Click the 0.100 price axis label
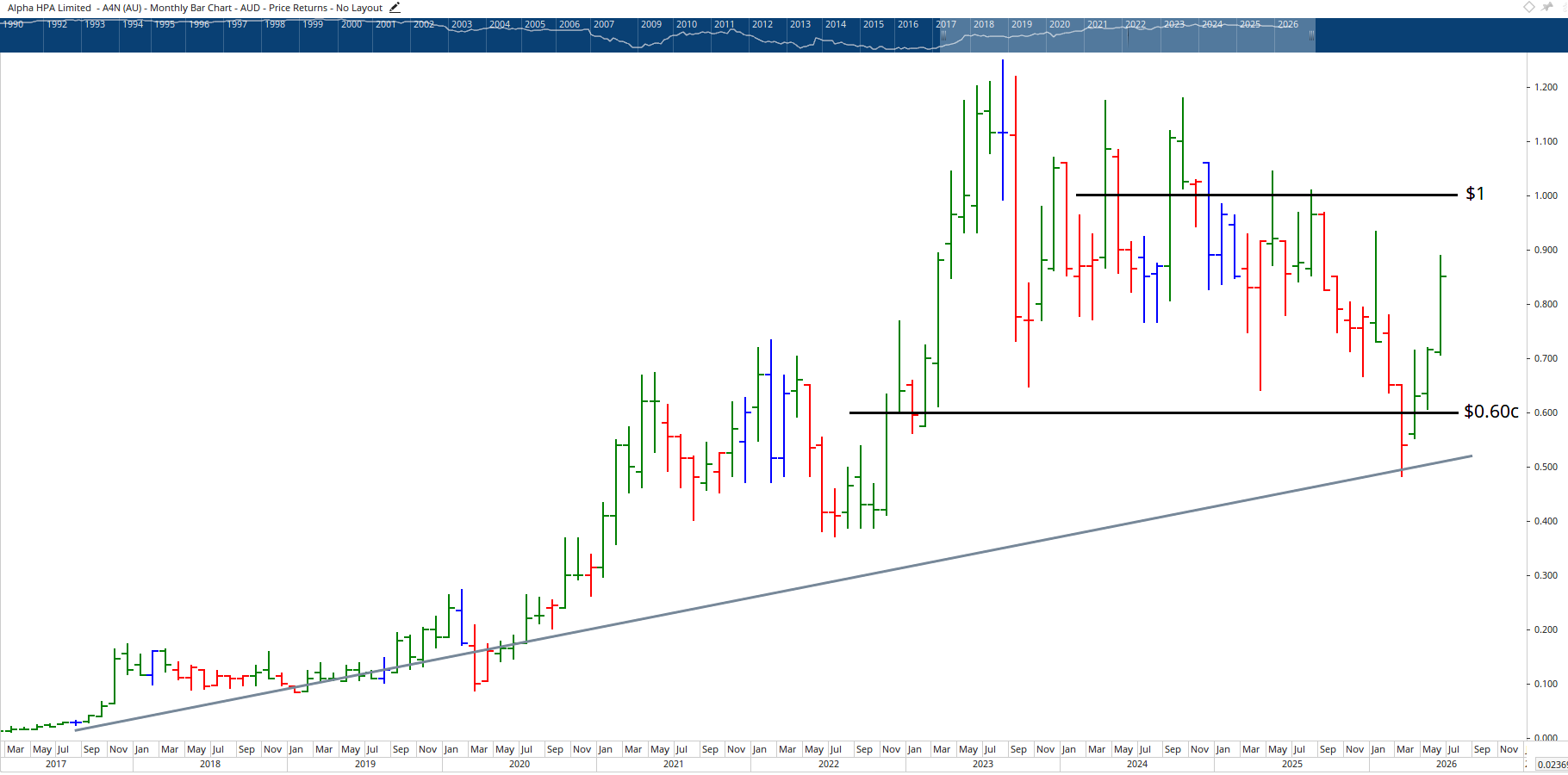Image resolution: width=1568 pixels, height=775 pixels. pyautogui.click(x=1546, y=684)
